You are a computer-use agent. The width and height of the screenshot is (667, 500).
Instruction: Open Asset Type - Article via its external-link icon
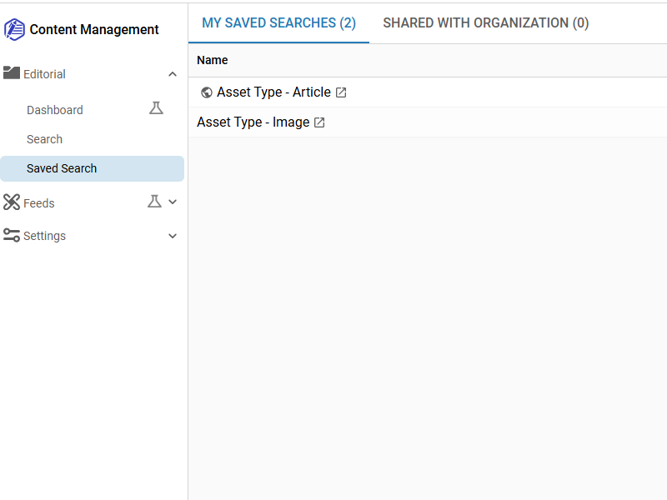click(x=341, y=93)
